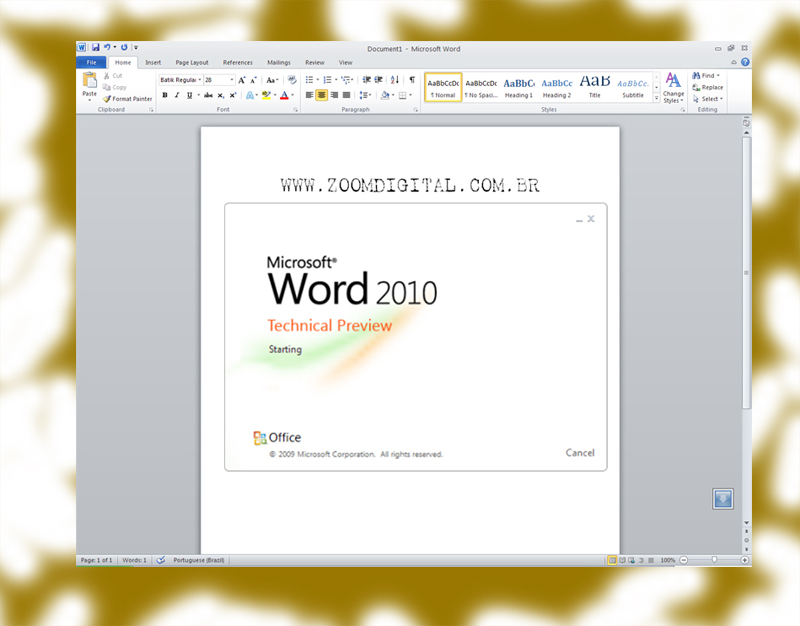The height and width of the screenshot is (626, 800).
Task: Open Word Help with question mark icon
Action: 745,62
